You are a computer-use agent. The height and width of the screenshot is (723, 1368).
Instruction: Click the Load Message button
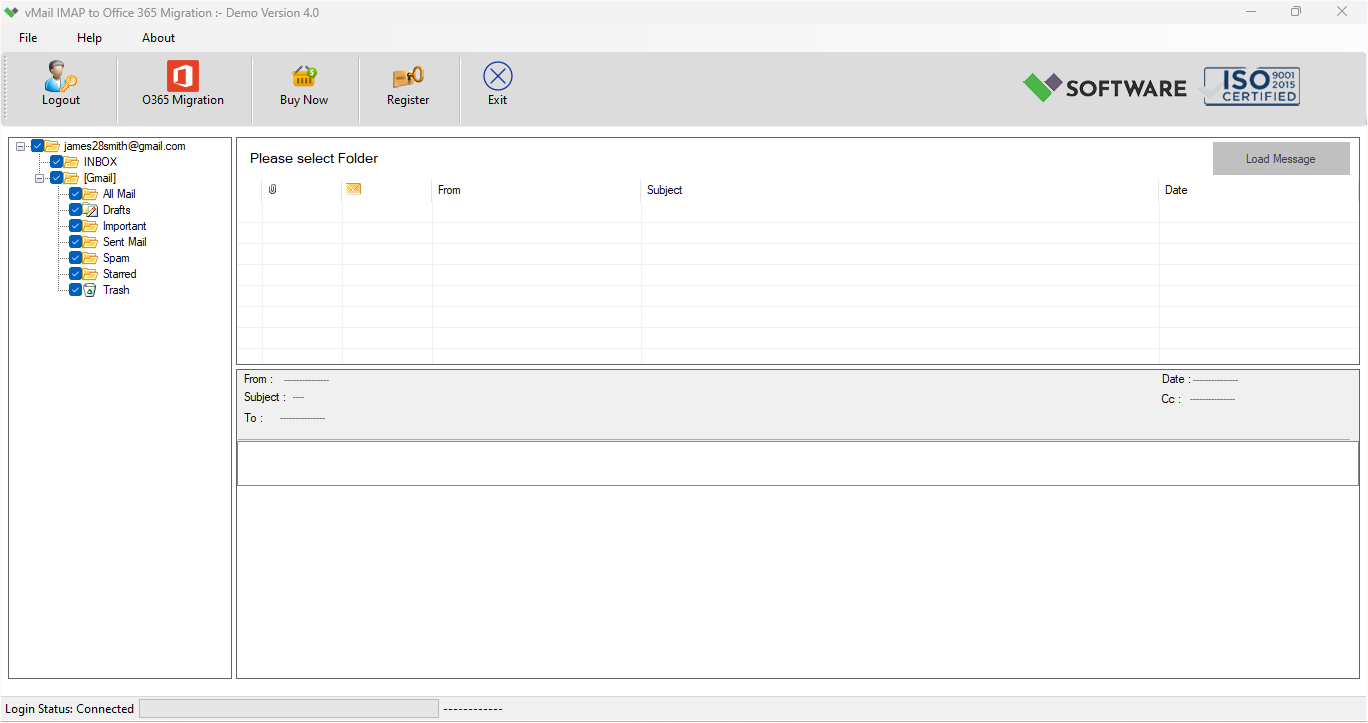1281,159
